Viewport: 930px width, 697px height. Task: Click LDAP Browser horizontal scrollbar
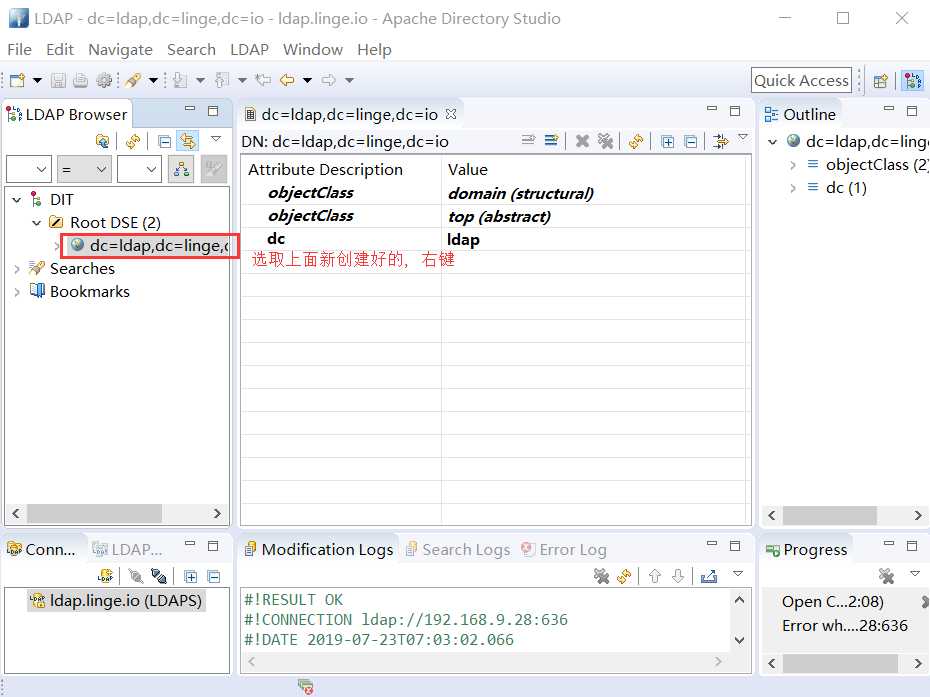click(116, 513)
